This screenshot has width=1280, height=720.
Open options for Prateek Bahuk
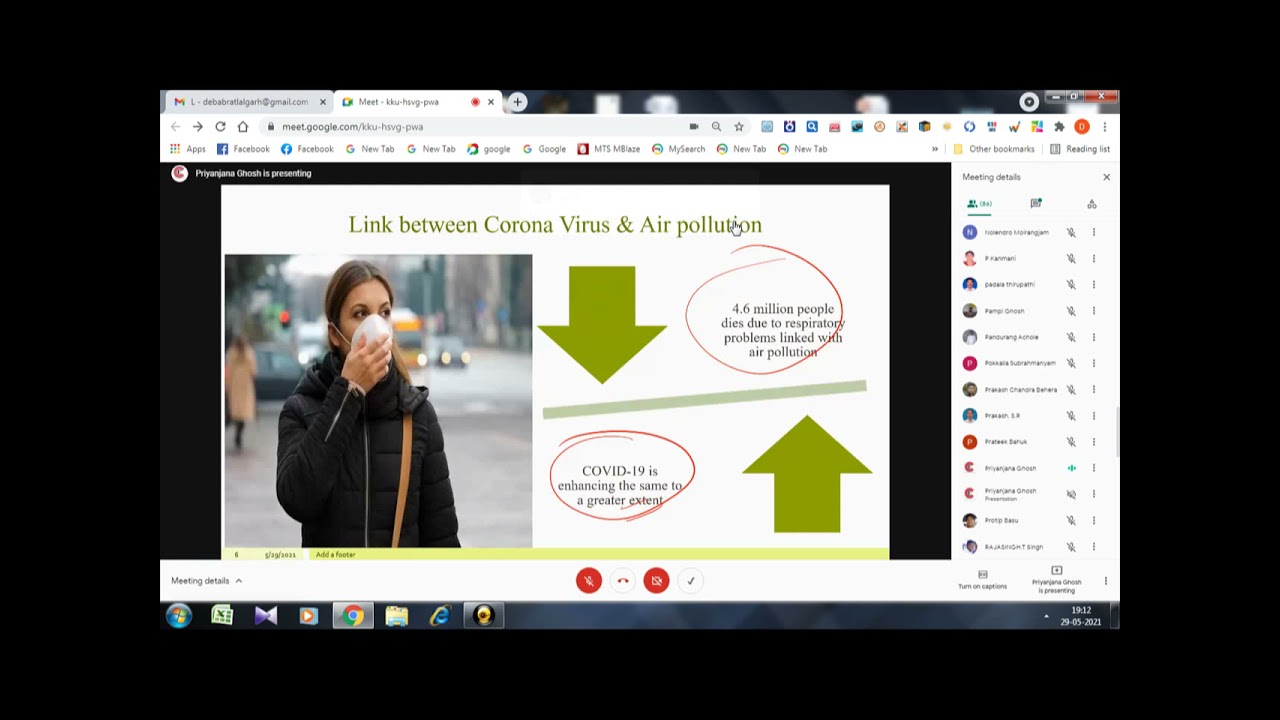(x=1094, y=441)
